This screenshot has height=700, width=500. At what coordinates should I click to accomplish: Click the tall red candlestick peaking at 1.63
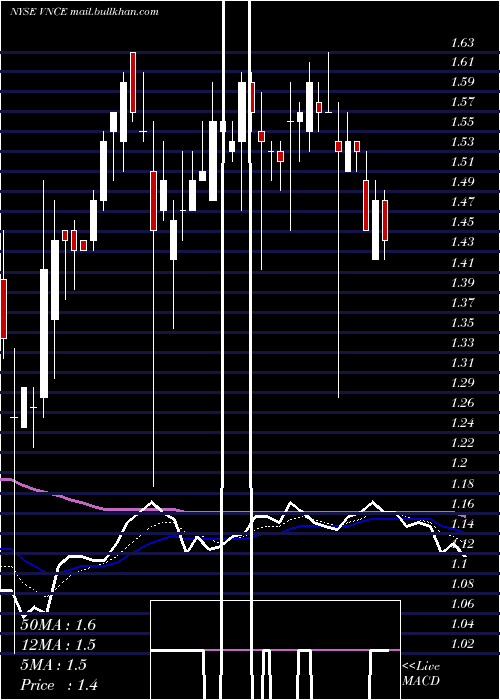tap(133, 83)
